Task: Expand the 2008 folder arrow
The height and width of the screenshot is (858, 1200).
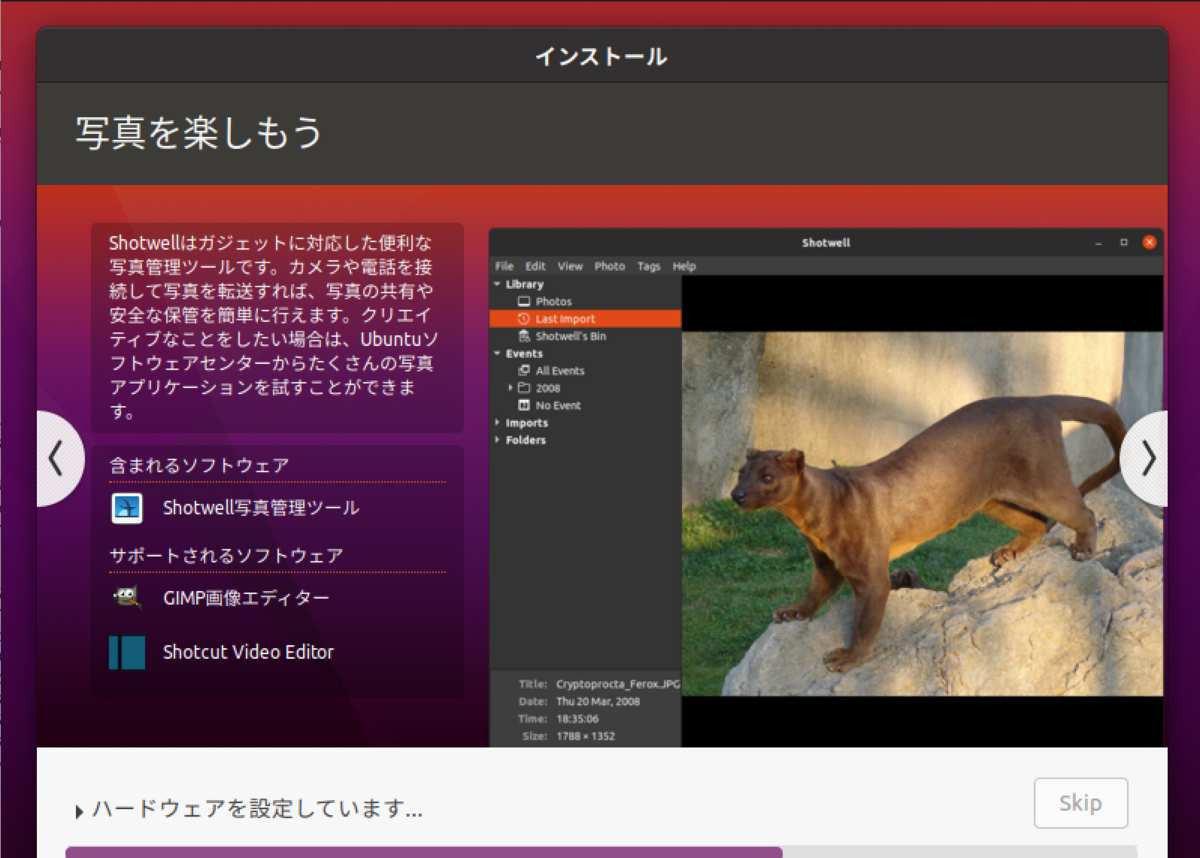Action: 510,388
